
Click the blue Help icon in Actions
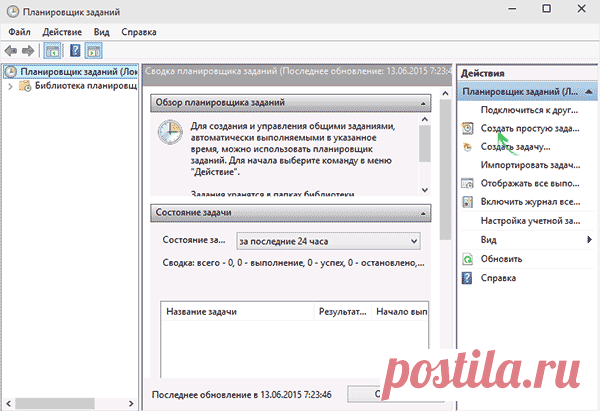click(467, 278)
